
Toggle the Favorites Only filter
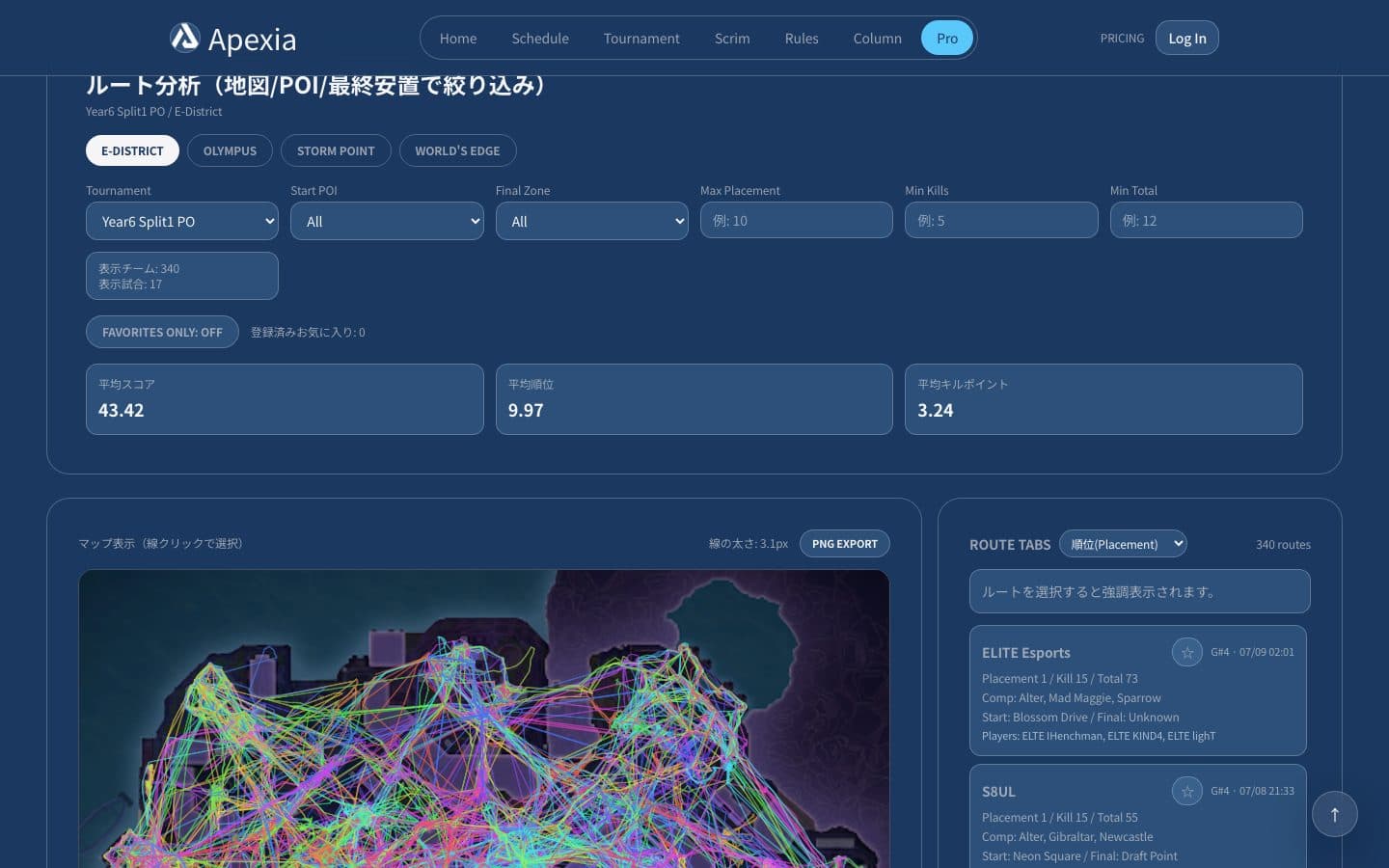162,332
